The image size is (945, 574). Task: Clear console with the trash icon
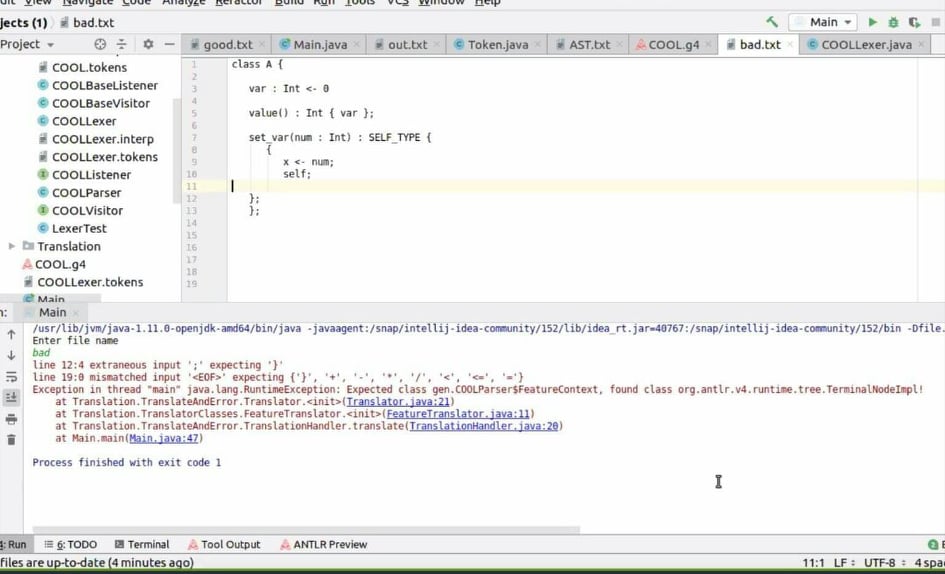click(x=11, y=440)
